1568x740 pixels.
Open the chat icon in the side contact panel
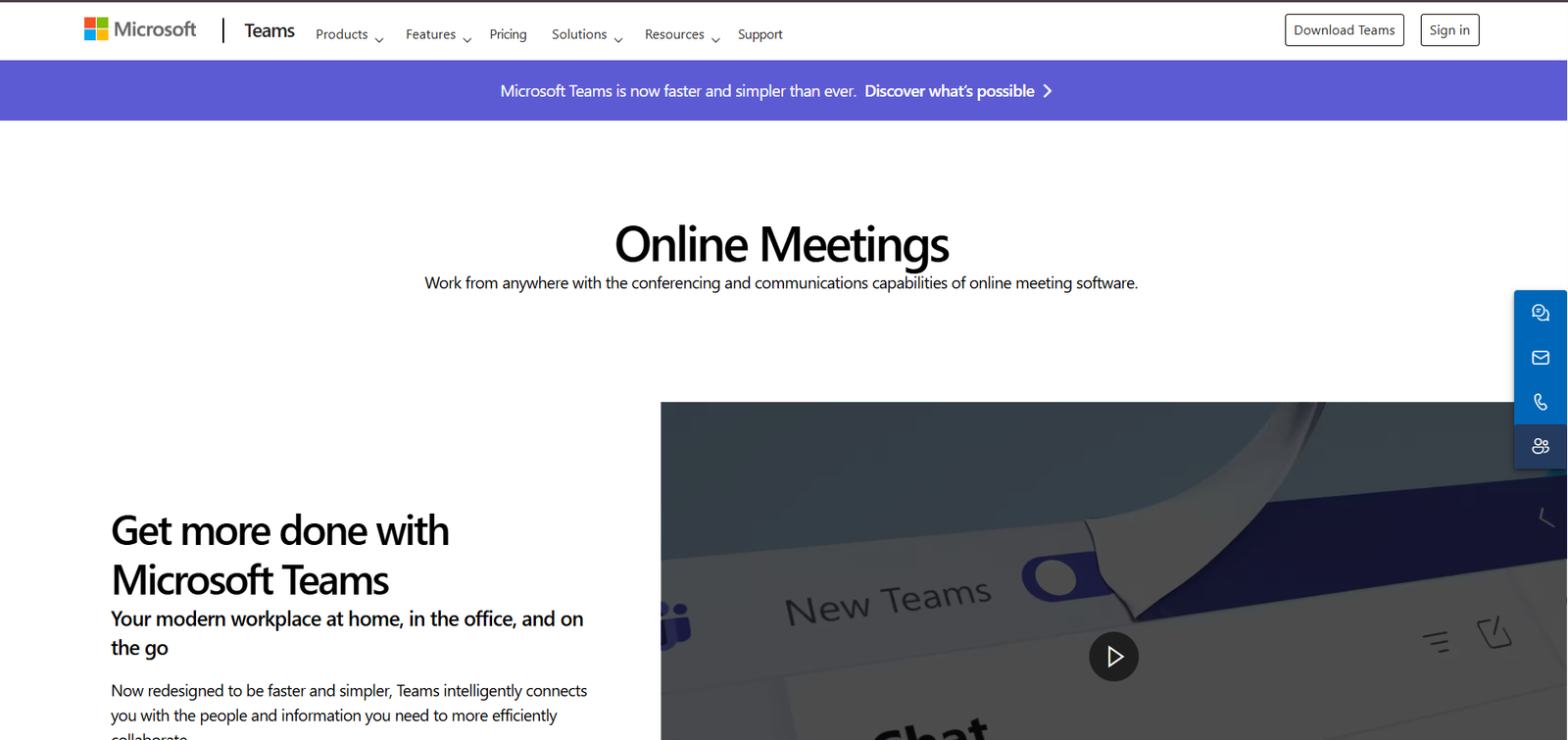1541,313
